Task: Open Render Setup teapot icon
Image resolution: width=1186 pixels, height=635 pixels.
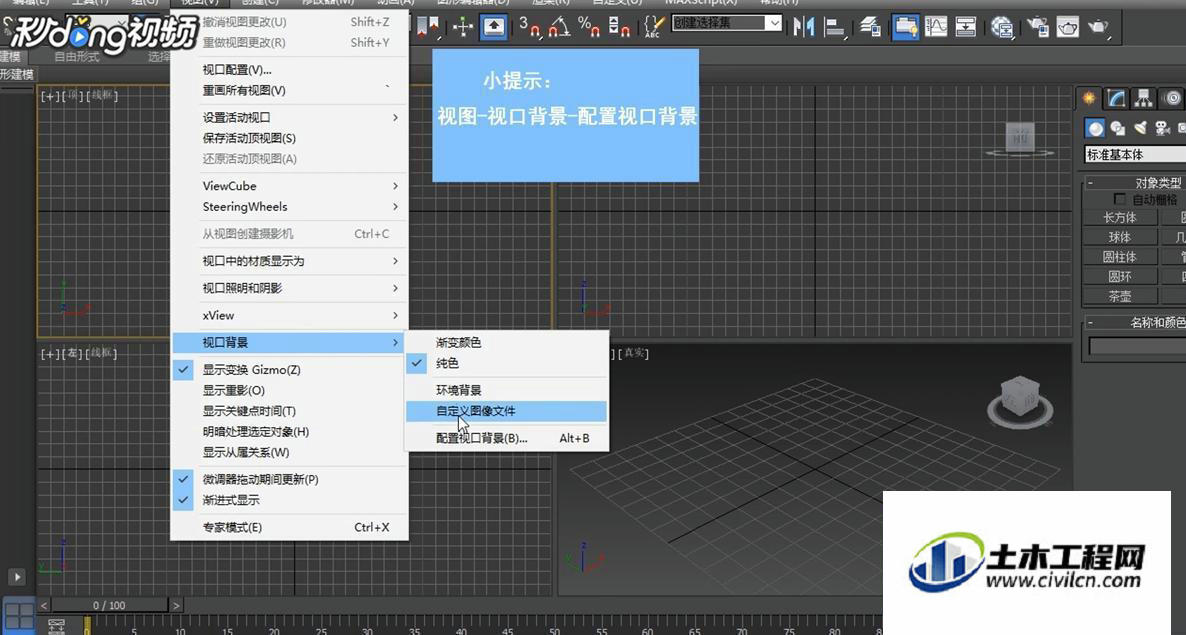Action: [1038, 28]
